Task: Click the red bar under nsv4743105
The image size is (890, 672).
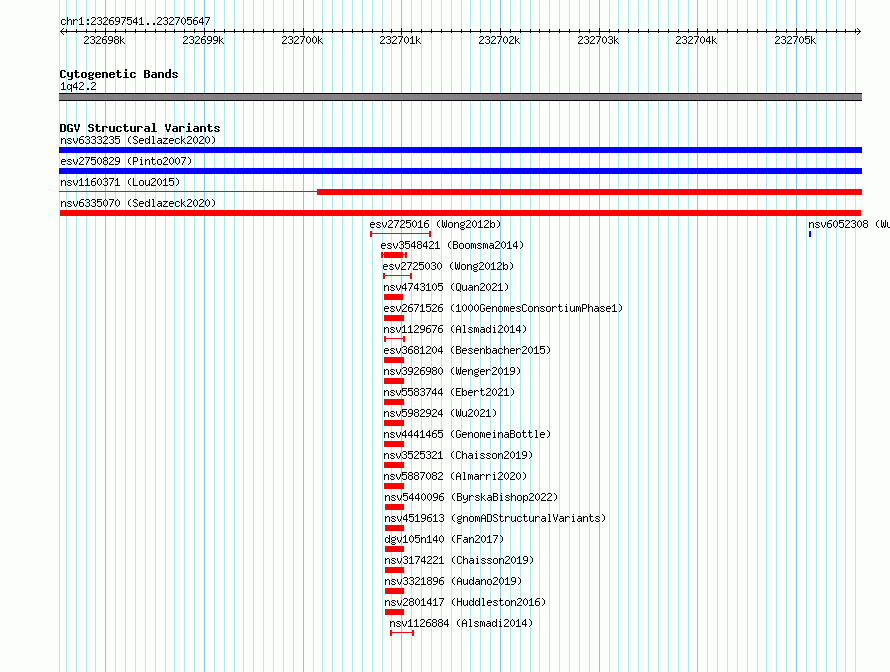Action: [393, 297]
